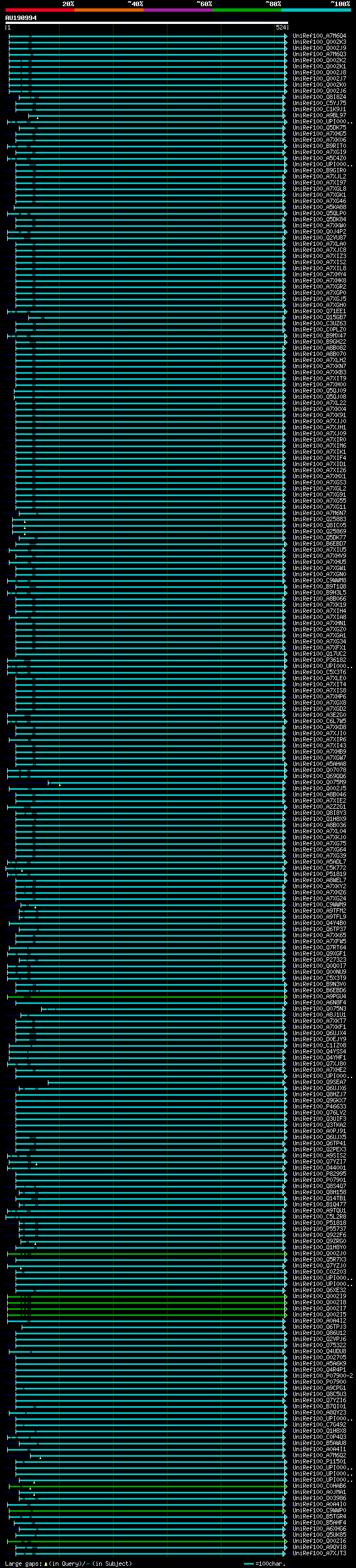356x1568 pixels.
Task: Select label UniRef100_C9WWM9
Action: 319,904
